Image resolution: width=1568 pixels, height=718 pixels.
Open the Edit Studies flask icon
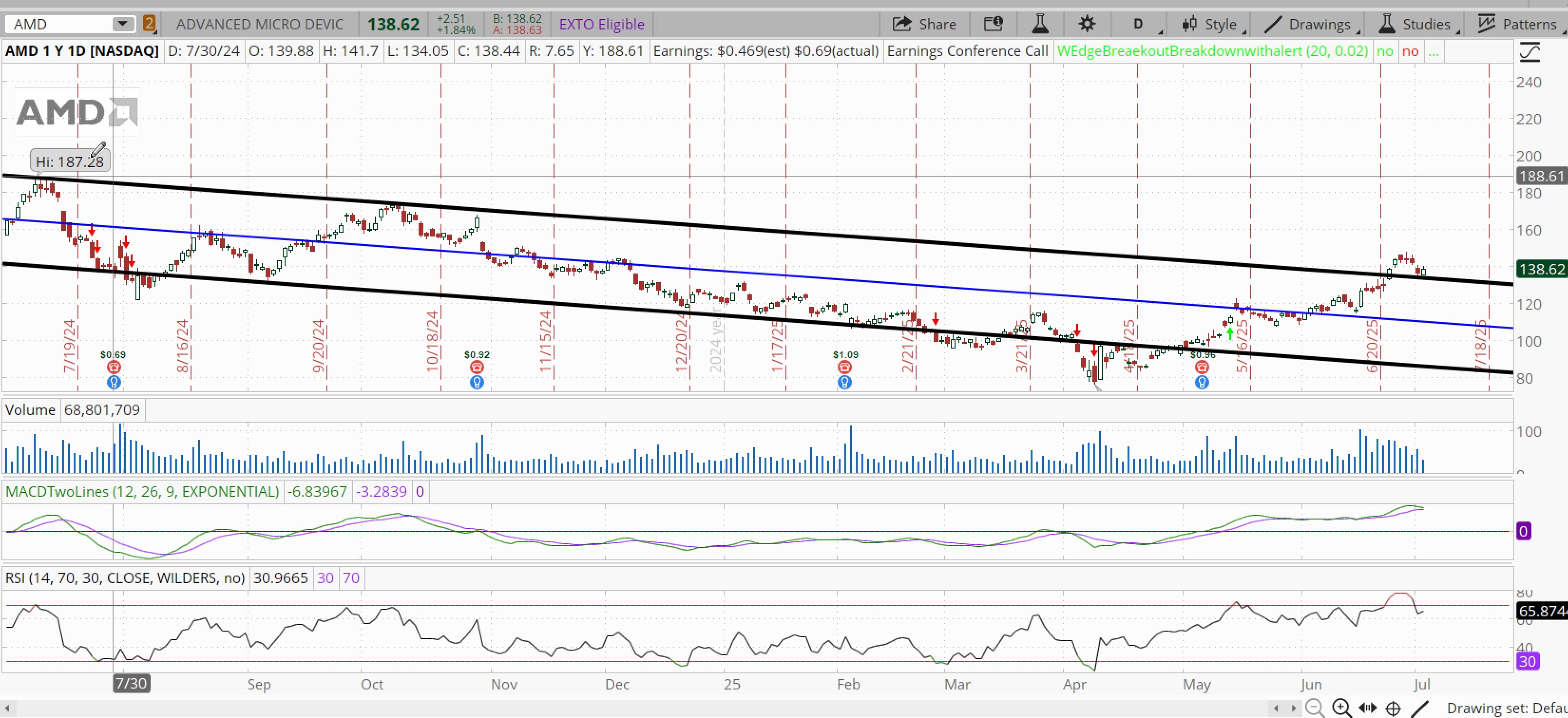pyautogui.click(x=1040, y=24)
